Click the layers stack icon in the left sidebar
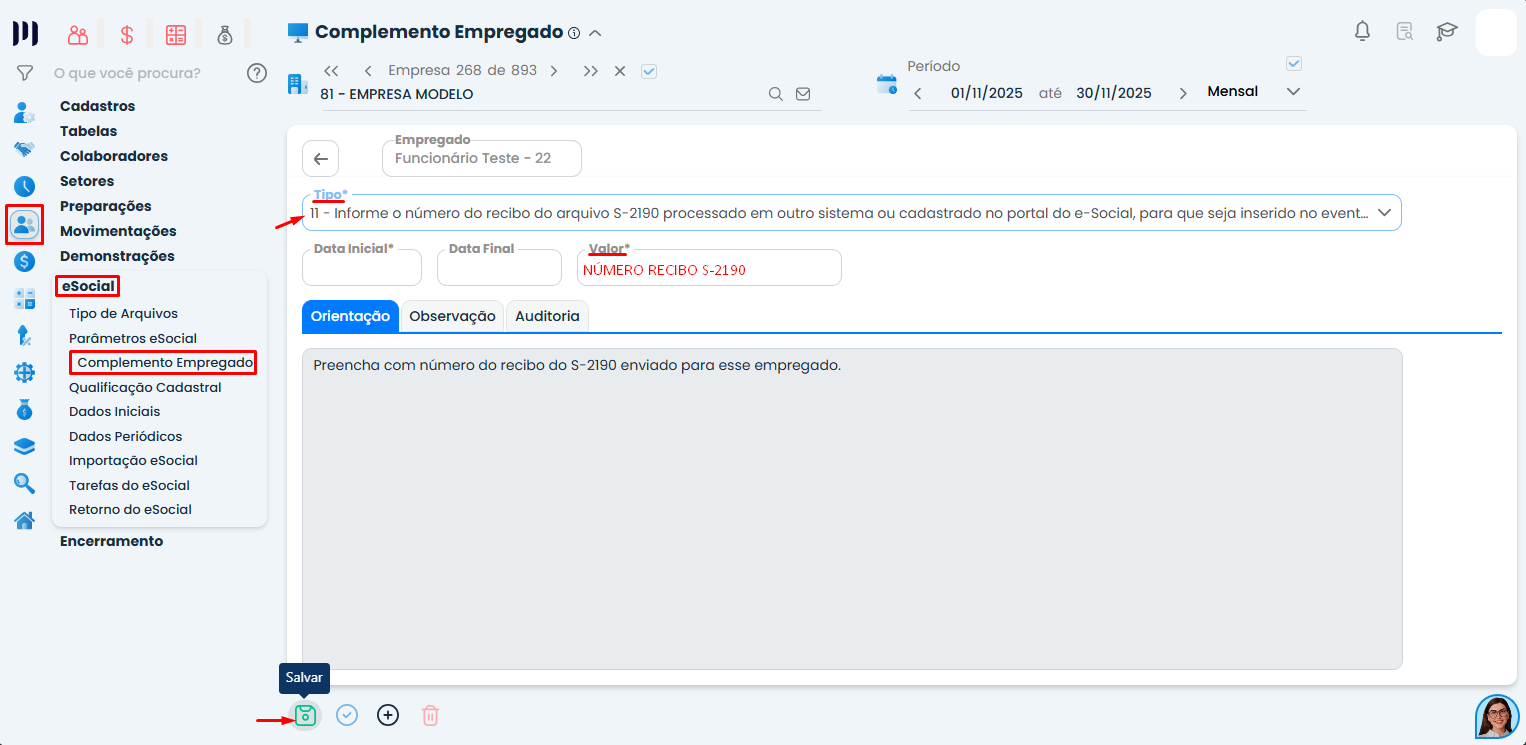1526x745 pixels. coord(25,446)
